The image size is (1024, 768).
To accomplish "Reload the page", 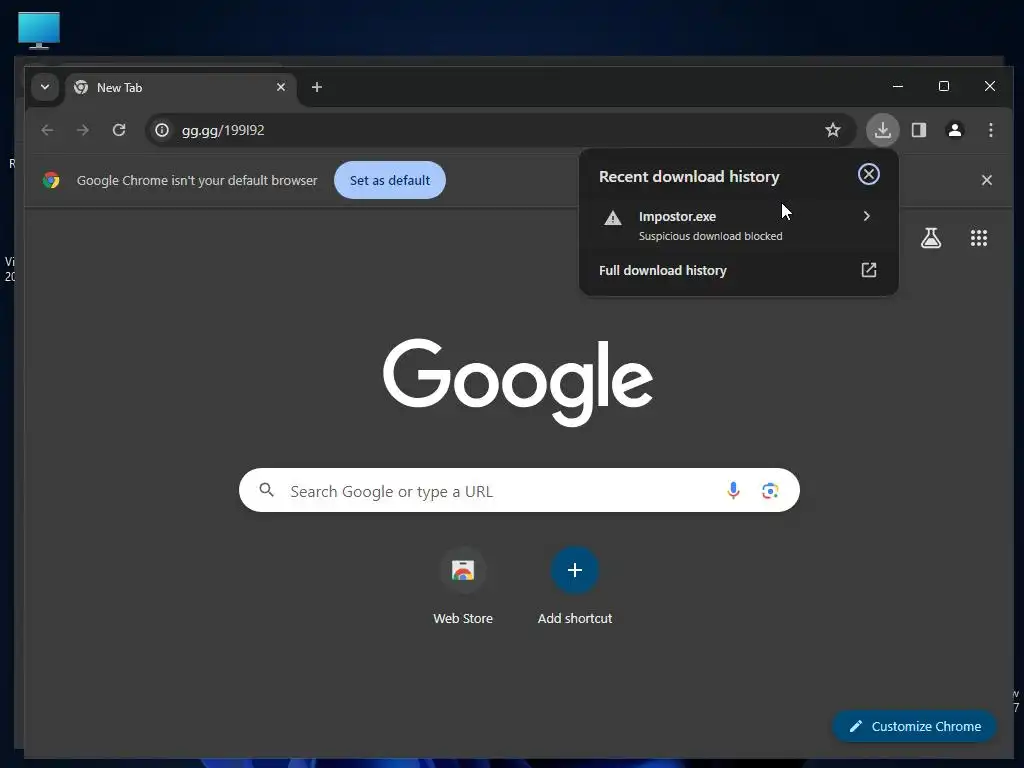I will point(119,130).
